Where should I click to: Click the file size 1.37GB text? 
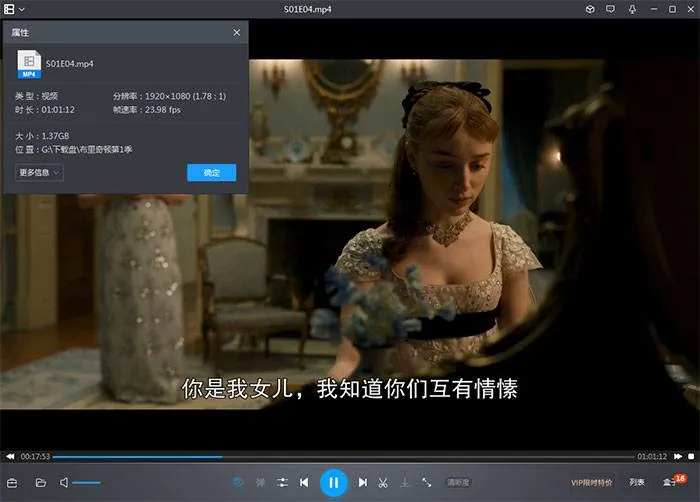[55, 136]
